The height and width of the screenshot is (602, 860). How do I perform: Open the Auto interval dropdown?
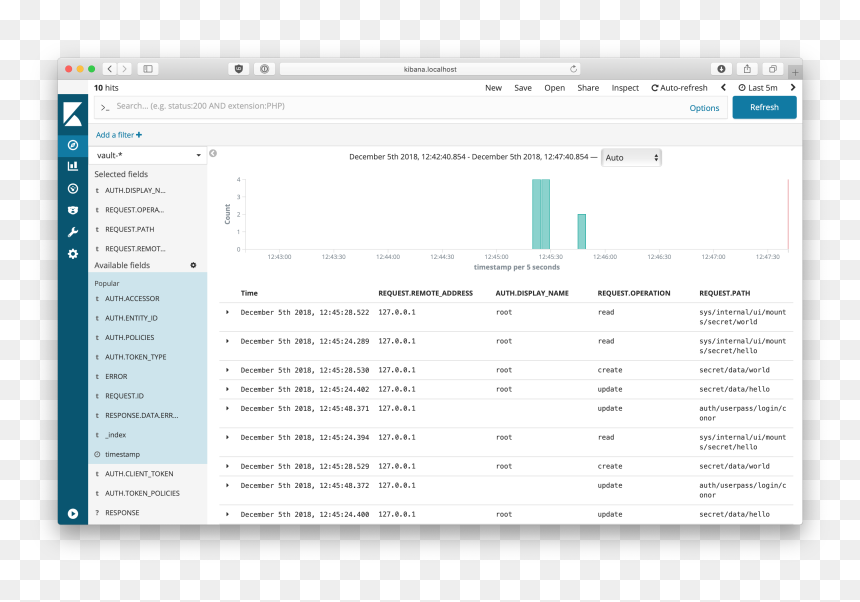coord(631,158)
